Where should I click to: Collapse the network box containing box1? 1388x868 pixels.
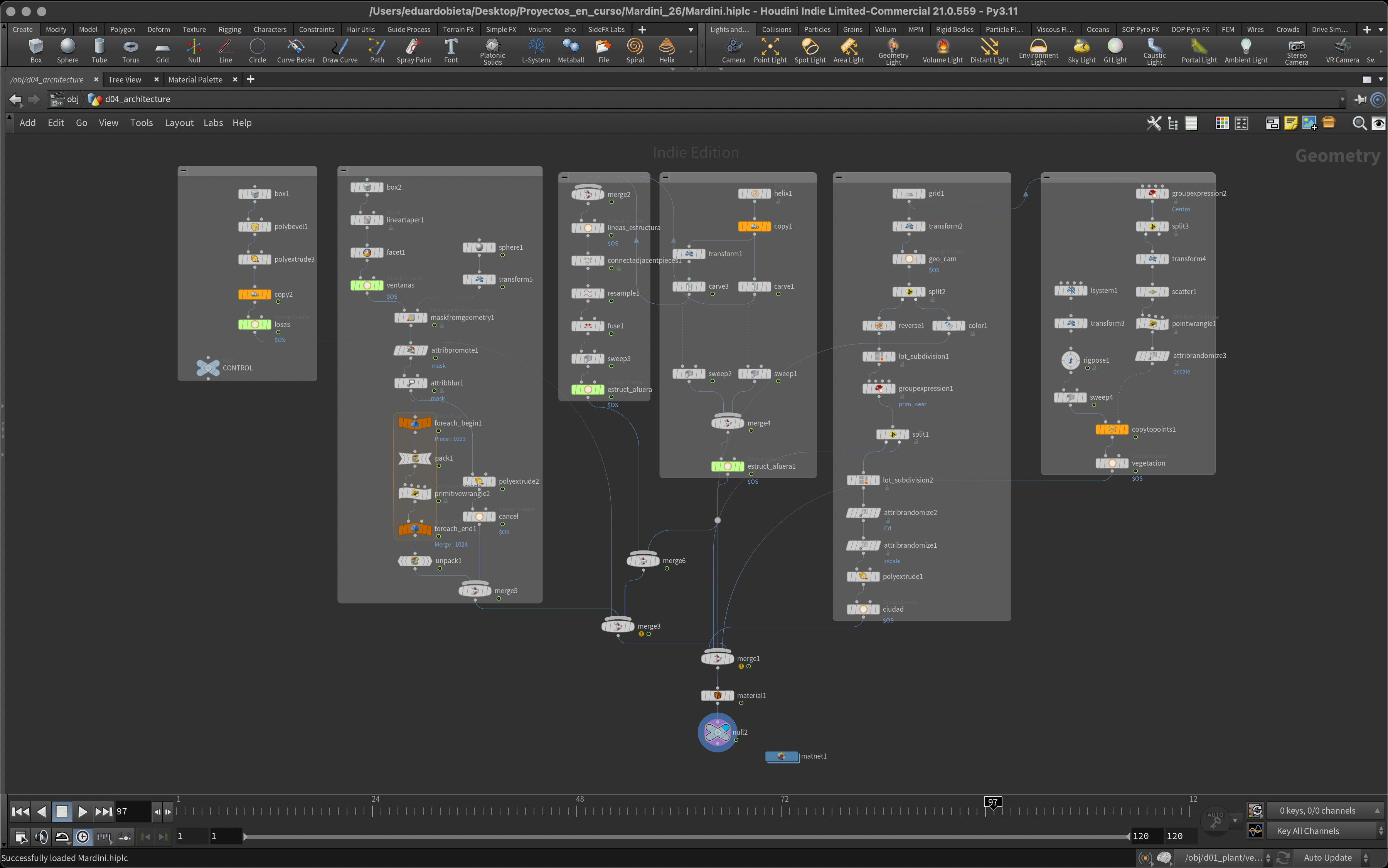click(183, 170)
